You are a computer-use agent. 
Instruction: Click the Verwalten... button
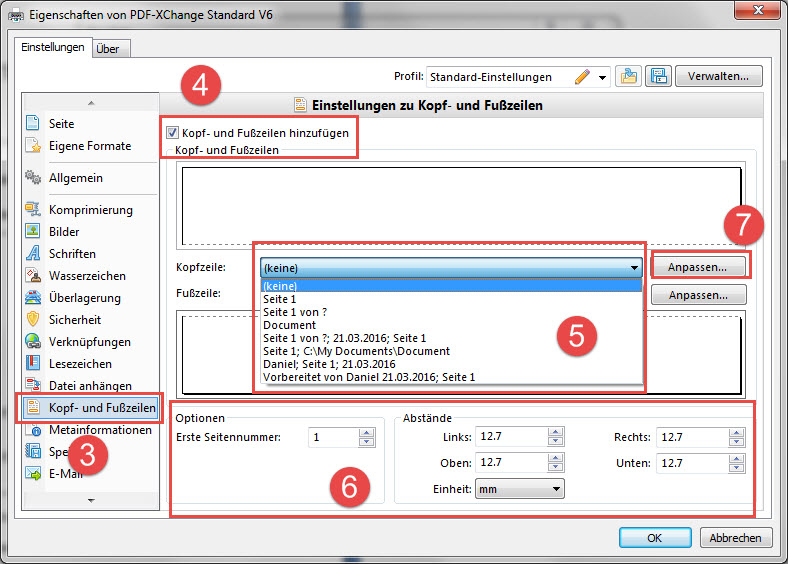pyautogui.click(x=719, y=76)
